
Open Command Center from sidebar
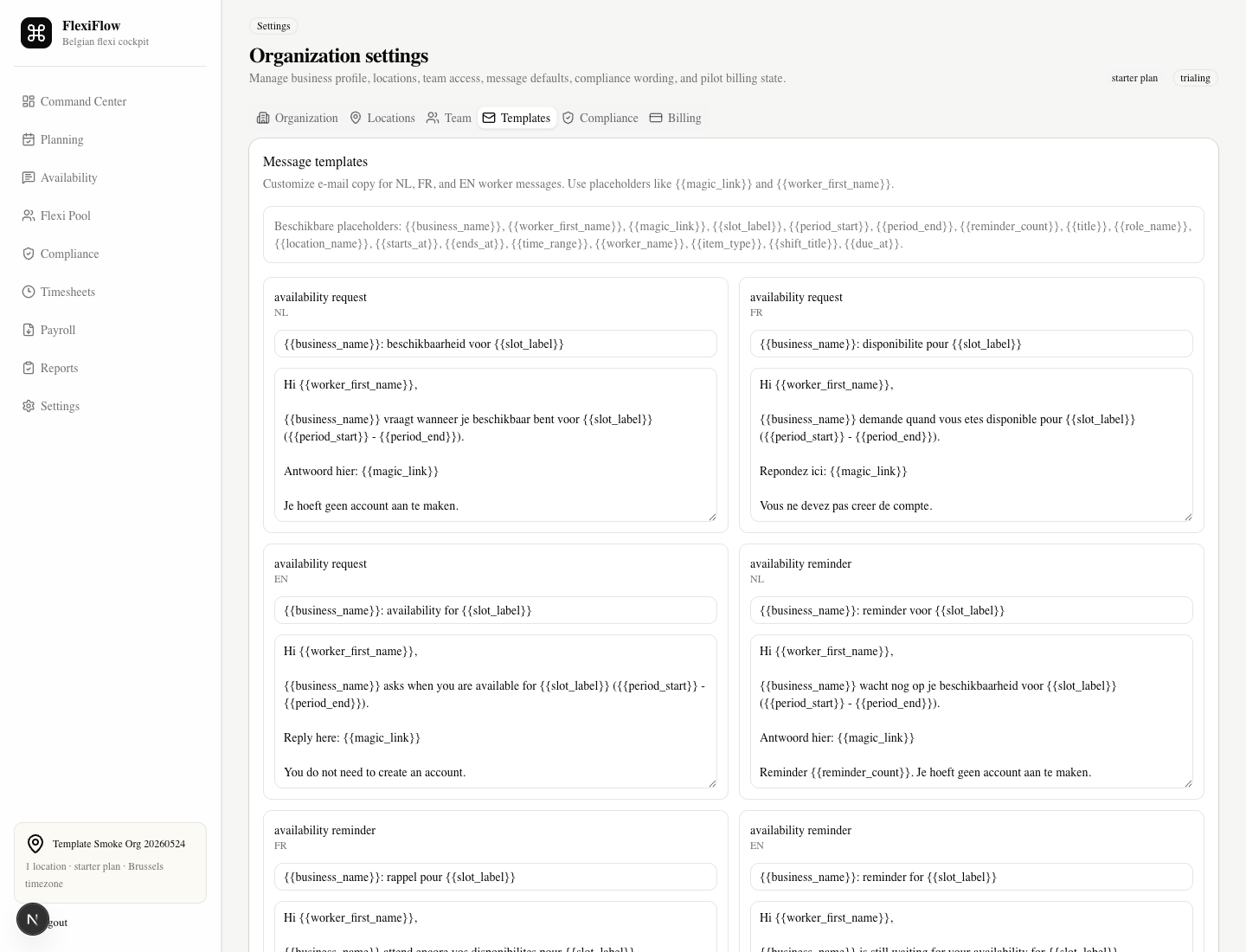(74, 101)
